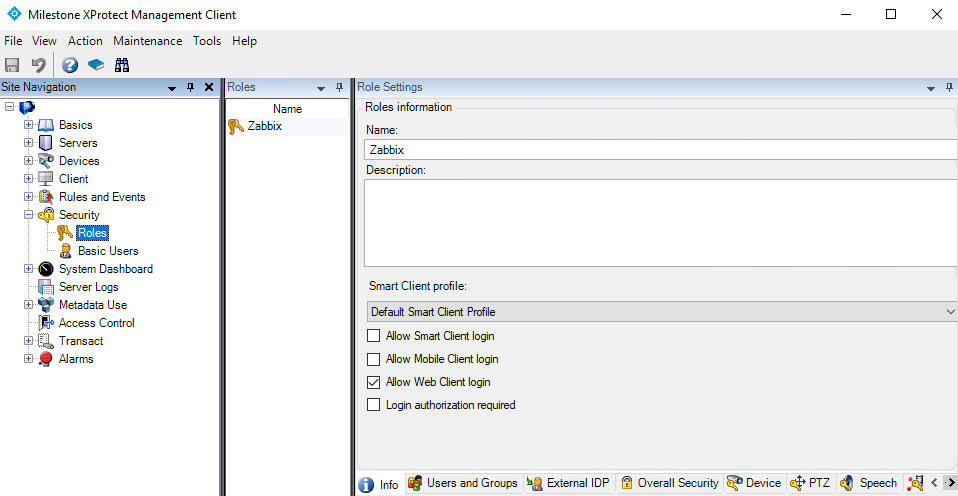
Task: Open the Tools menu
Action: click(207, 41)
